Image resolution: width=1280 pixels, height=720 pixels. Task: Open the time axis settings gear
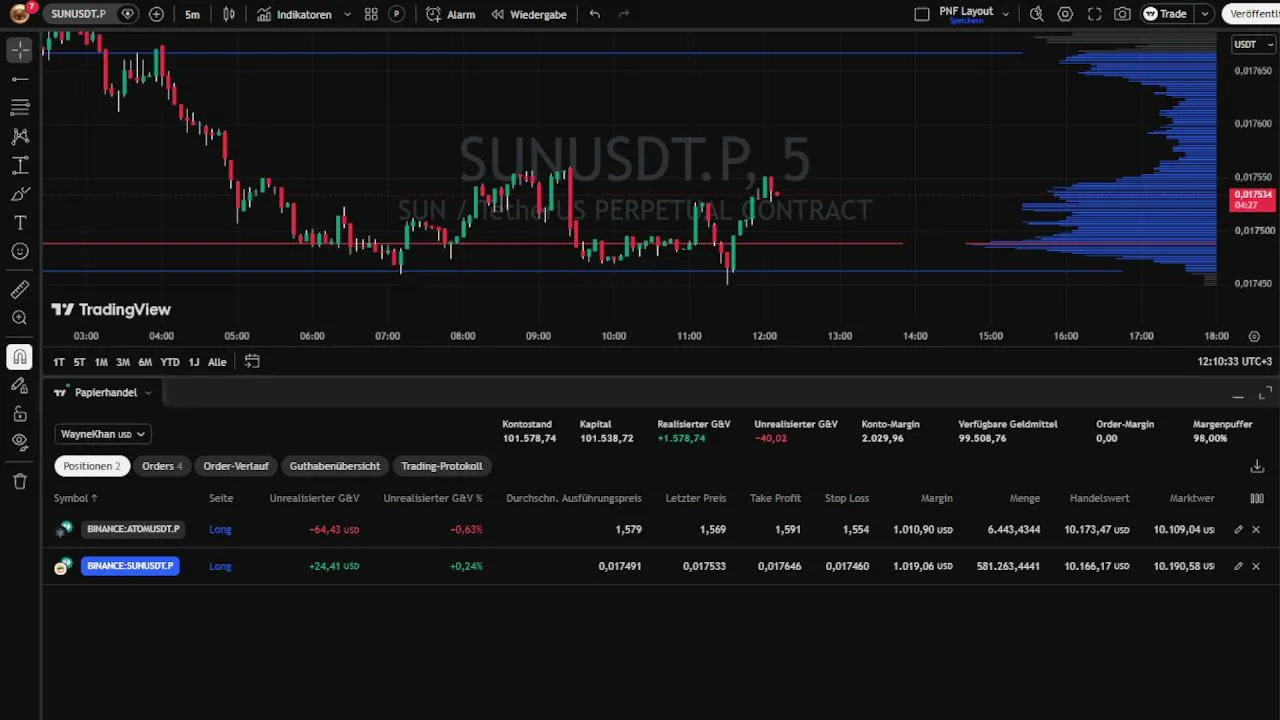1254,337
